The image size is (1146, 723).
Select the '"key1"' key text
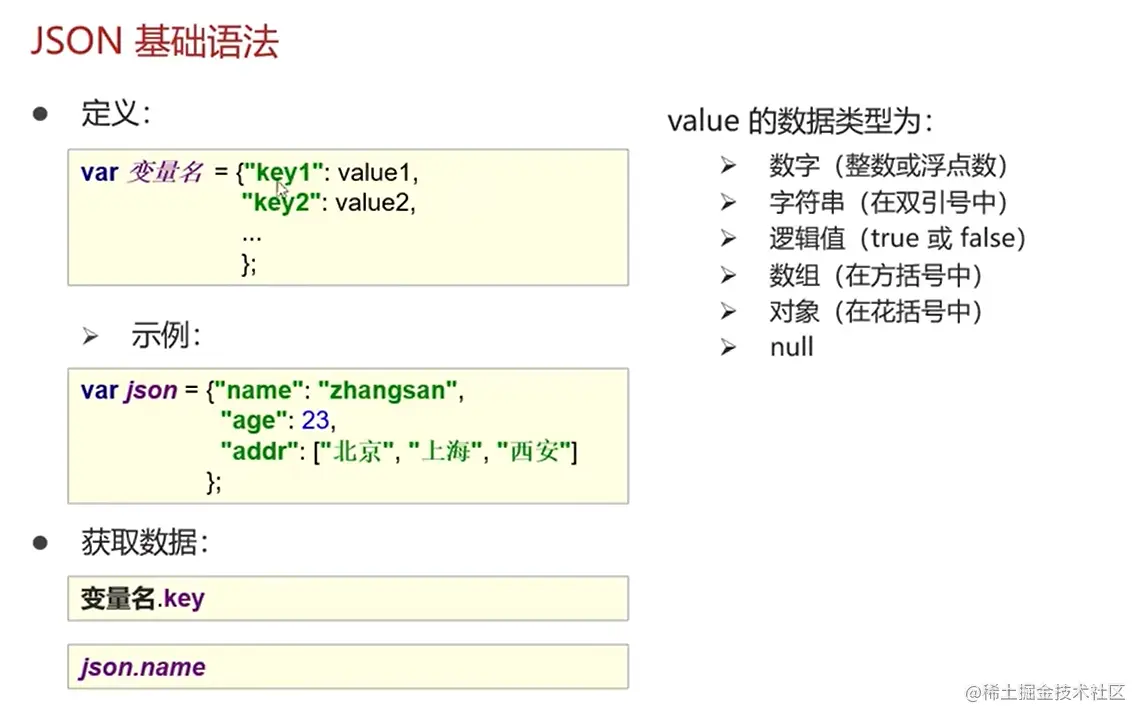click(283, 173)
